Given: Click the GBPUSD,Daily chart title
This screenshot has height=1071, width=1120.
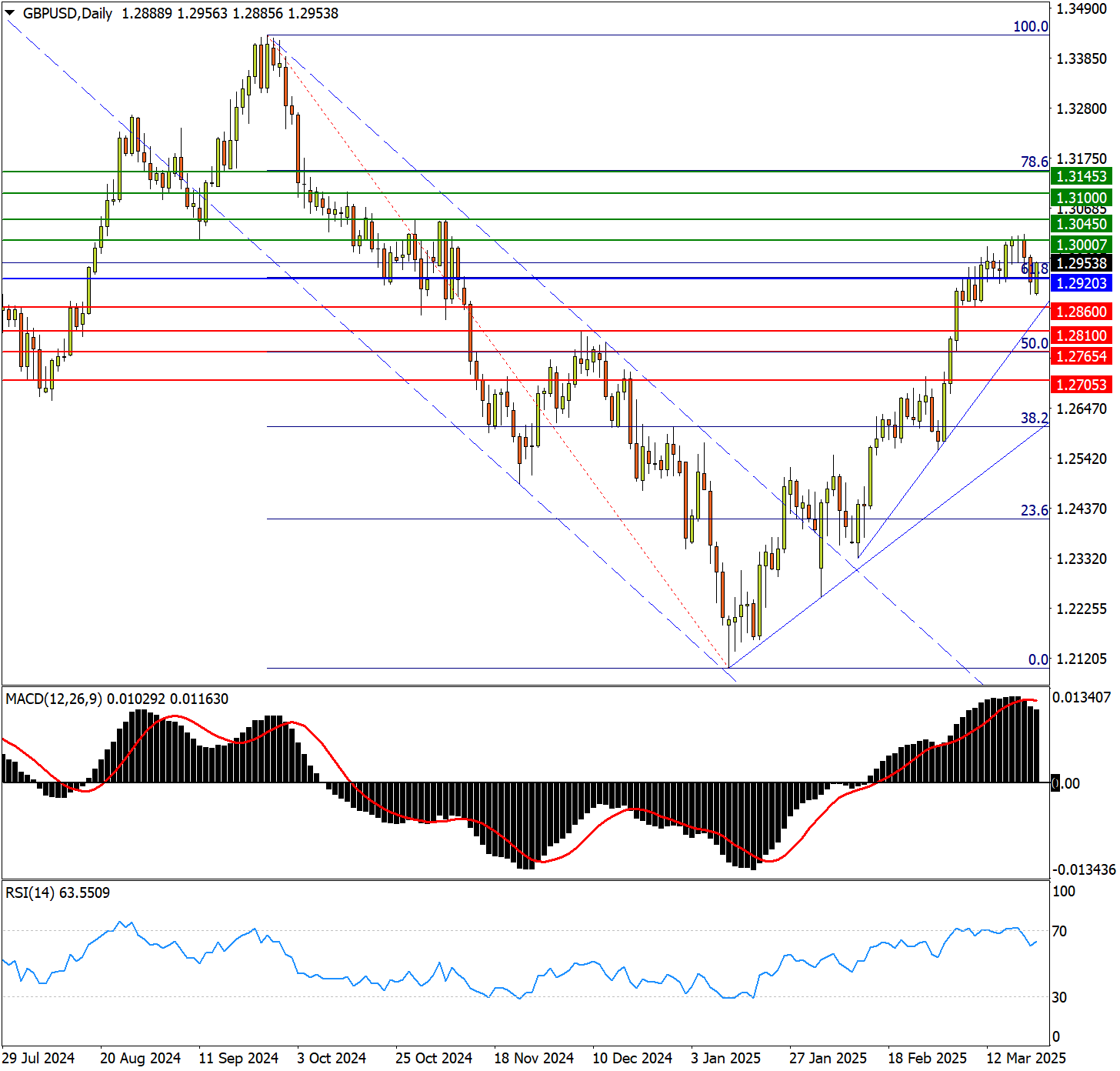Looking at the screenshot, I should pos(68,13).
